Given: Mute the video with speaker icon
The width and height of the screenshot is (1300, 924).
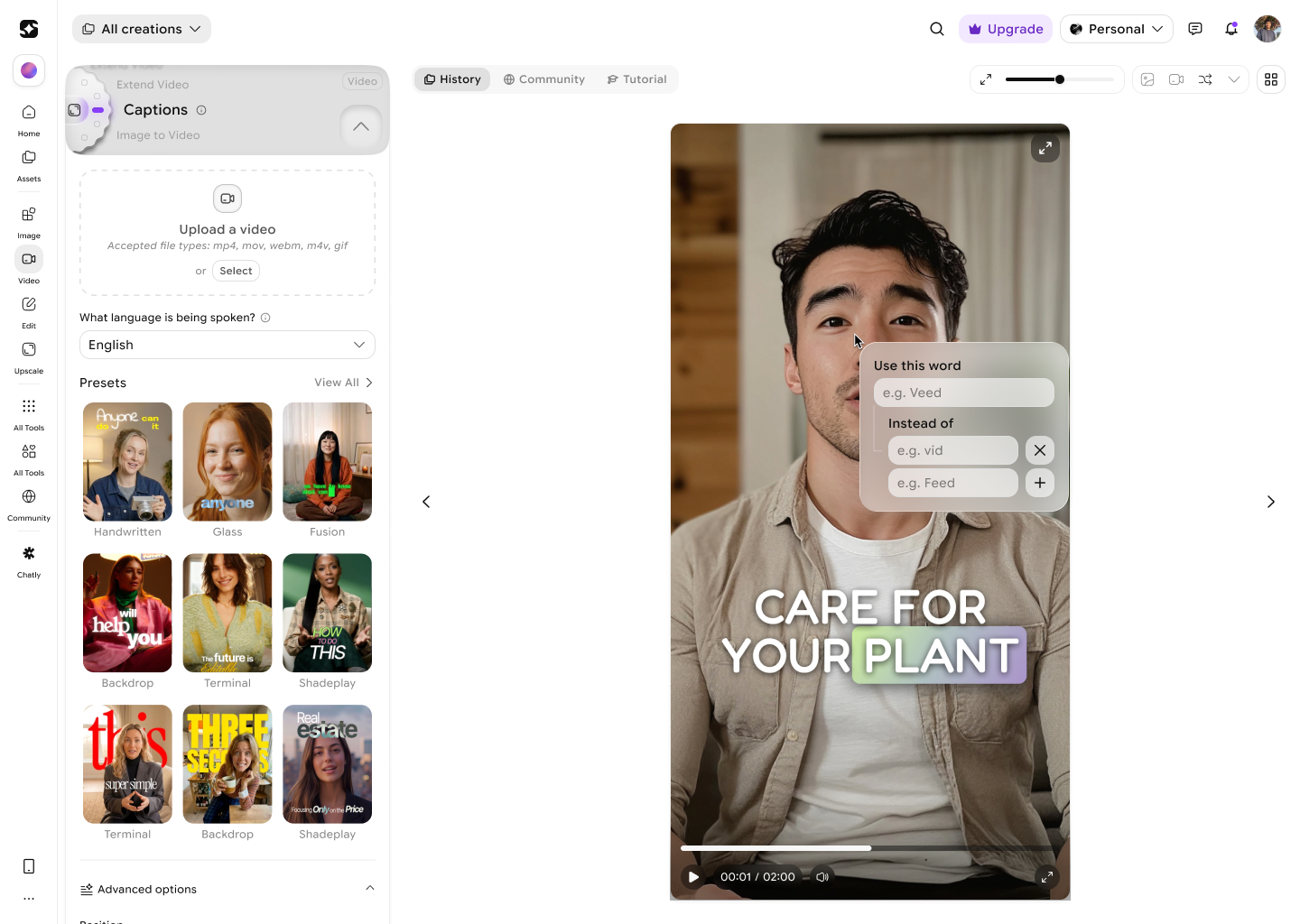Looking at the screenshot, I should (822, 877).
